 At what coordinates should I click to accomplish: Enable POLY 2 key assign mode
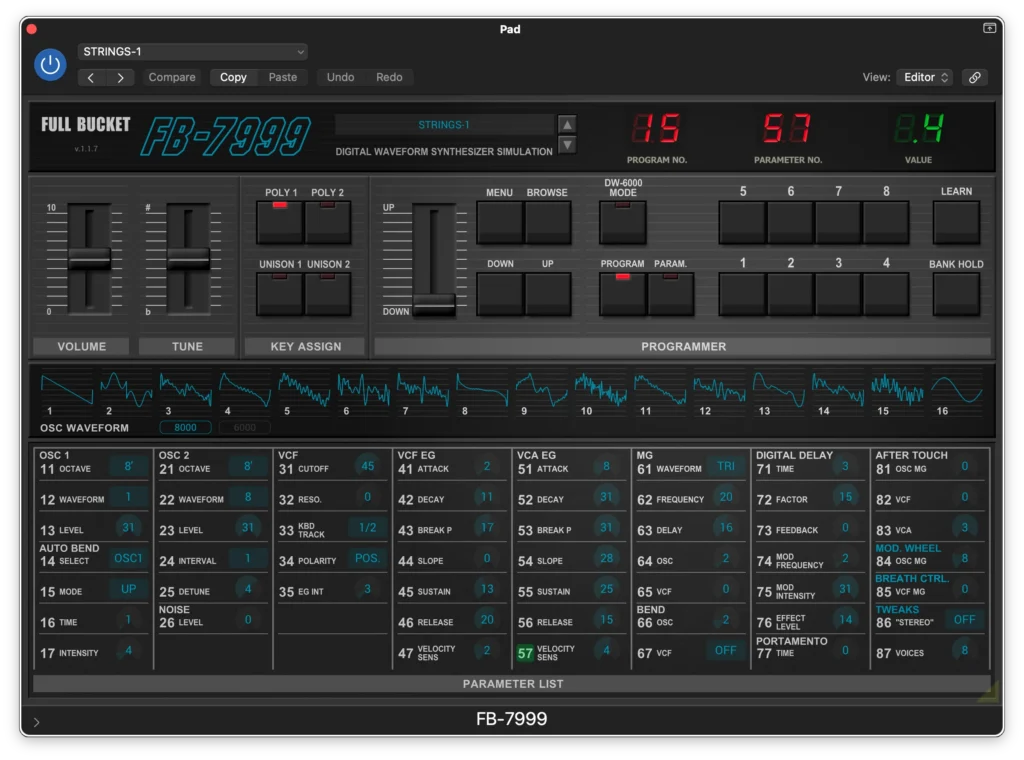click(x=328, y=222)
